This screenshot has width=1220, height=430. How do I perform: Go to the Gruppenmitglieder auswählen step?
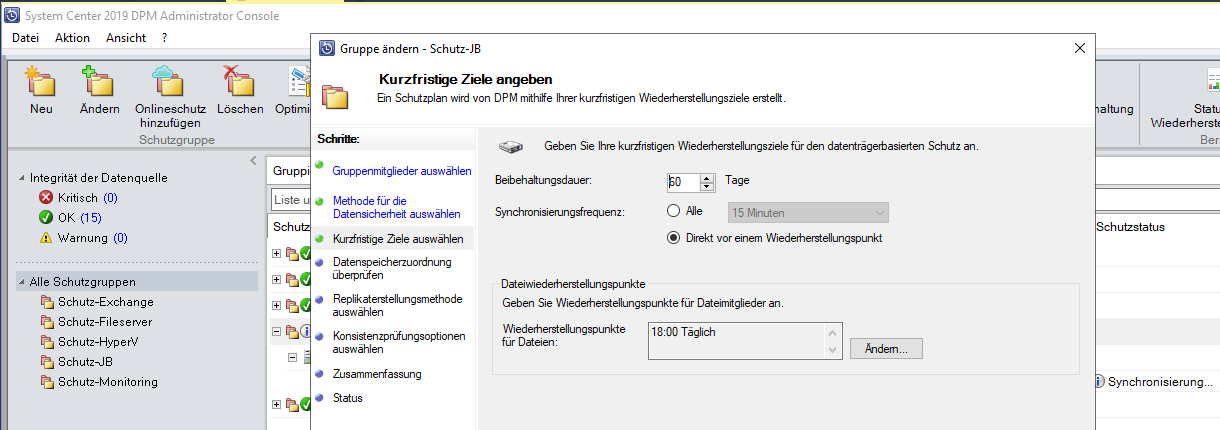point(402,171)
